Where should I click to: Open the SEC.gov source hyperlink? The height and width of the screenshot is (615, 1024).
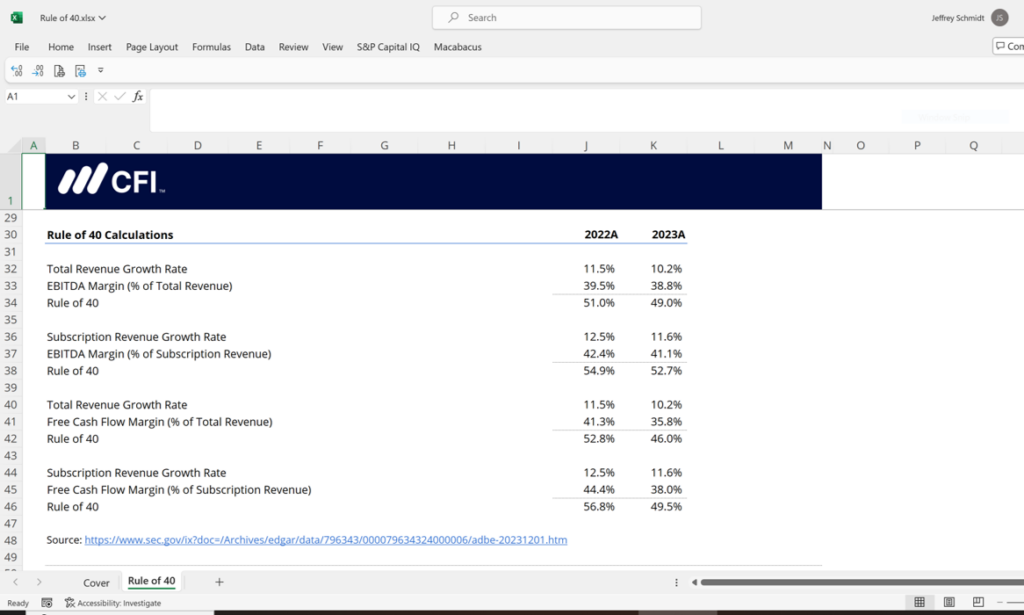point(326,539)
